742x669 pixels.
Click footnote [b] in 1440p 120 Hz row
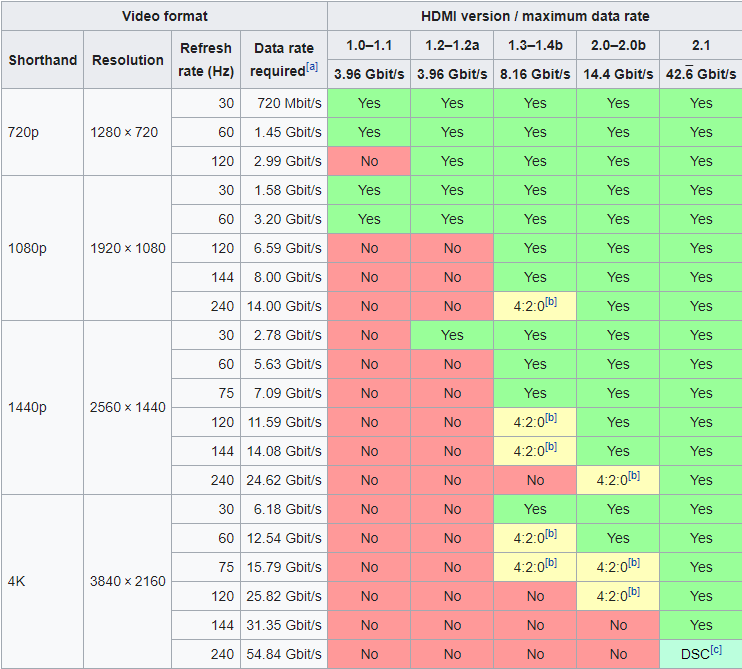[551, 418]
